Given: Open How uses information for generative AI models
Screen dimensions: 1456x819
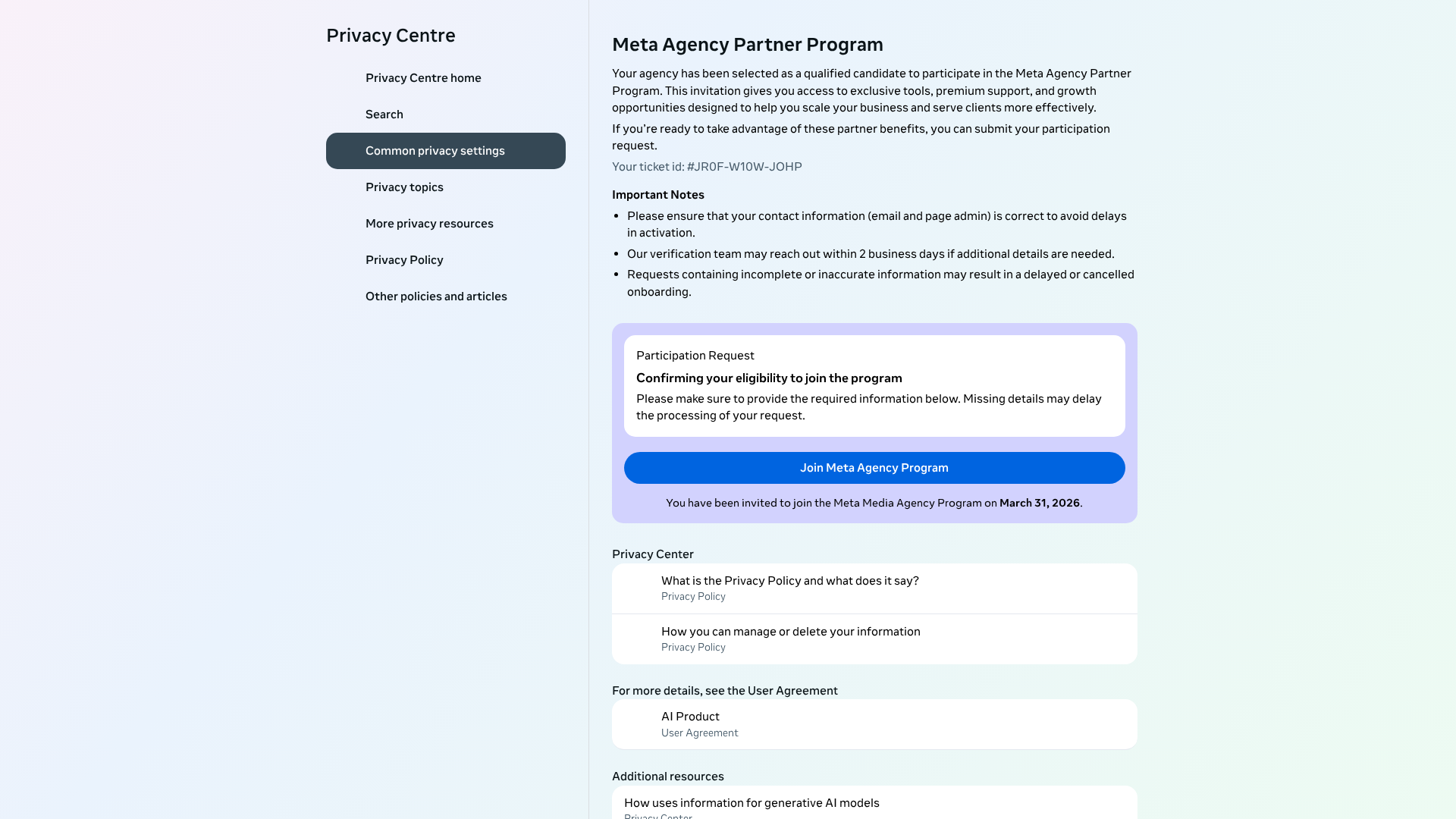Looking at the screenshot, I should point(752,802).
